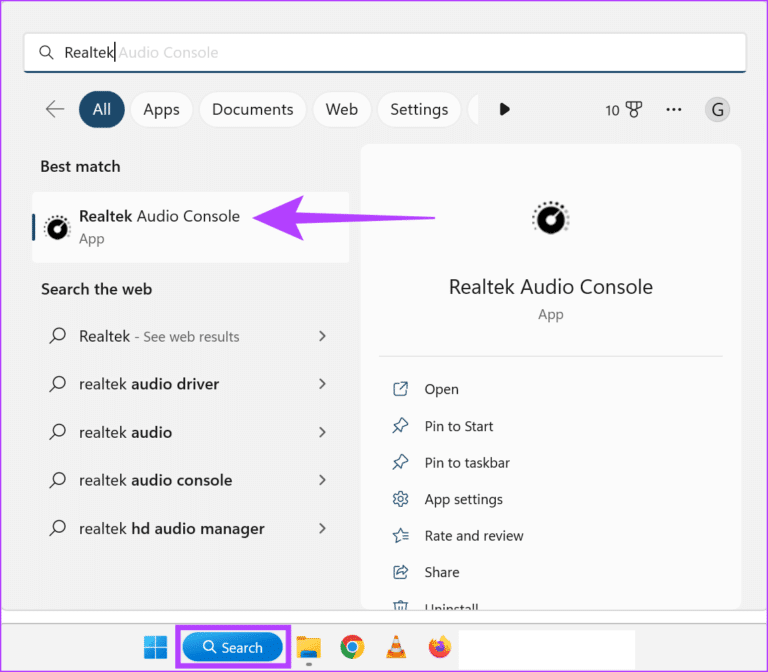Click the large Realtek icon in preview pane
The image size is (768, 672).
551,218
